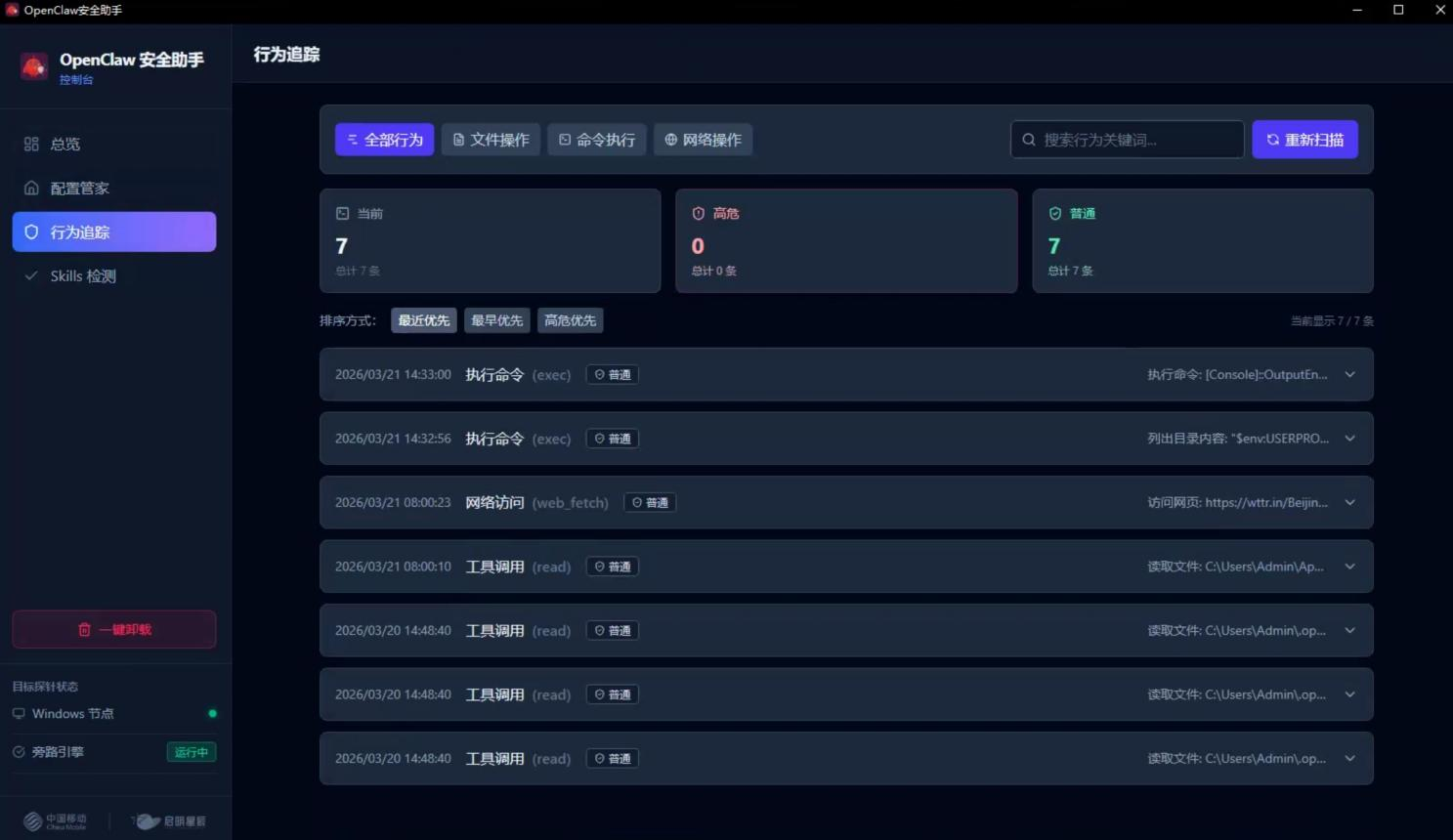Click the Skills 检测 checkmark icon
Viewport: 1453px width, 840px height.
pos(31,276)
